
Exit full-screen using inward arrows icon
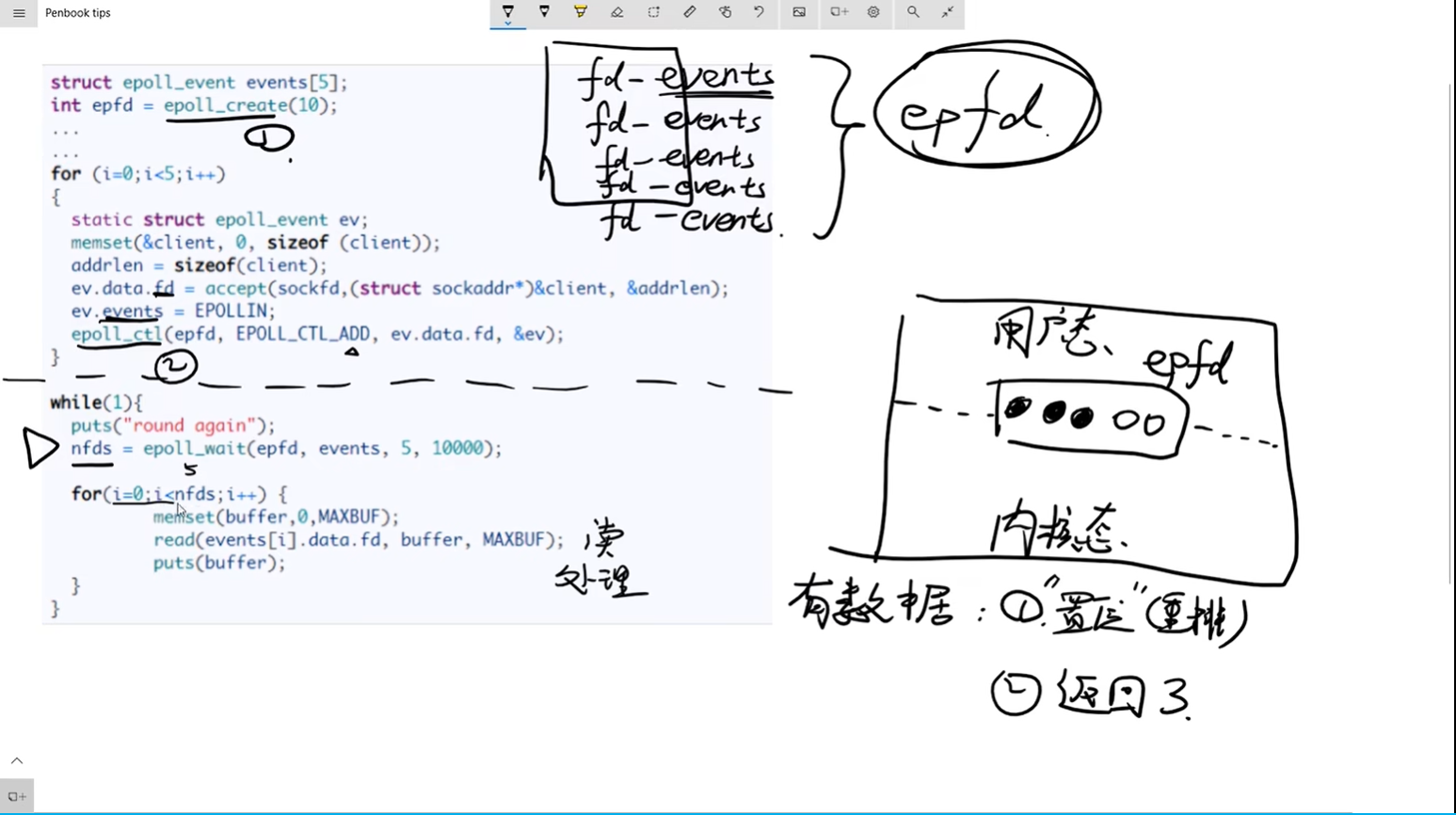pos(948,12)
